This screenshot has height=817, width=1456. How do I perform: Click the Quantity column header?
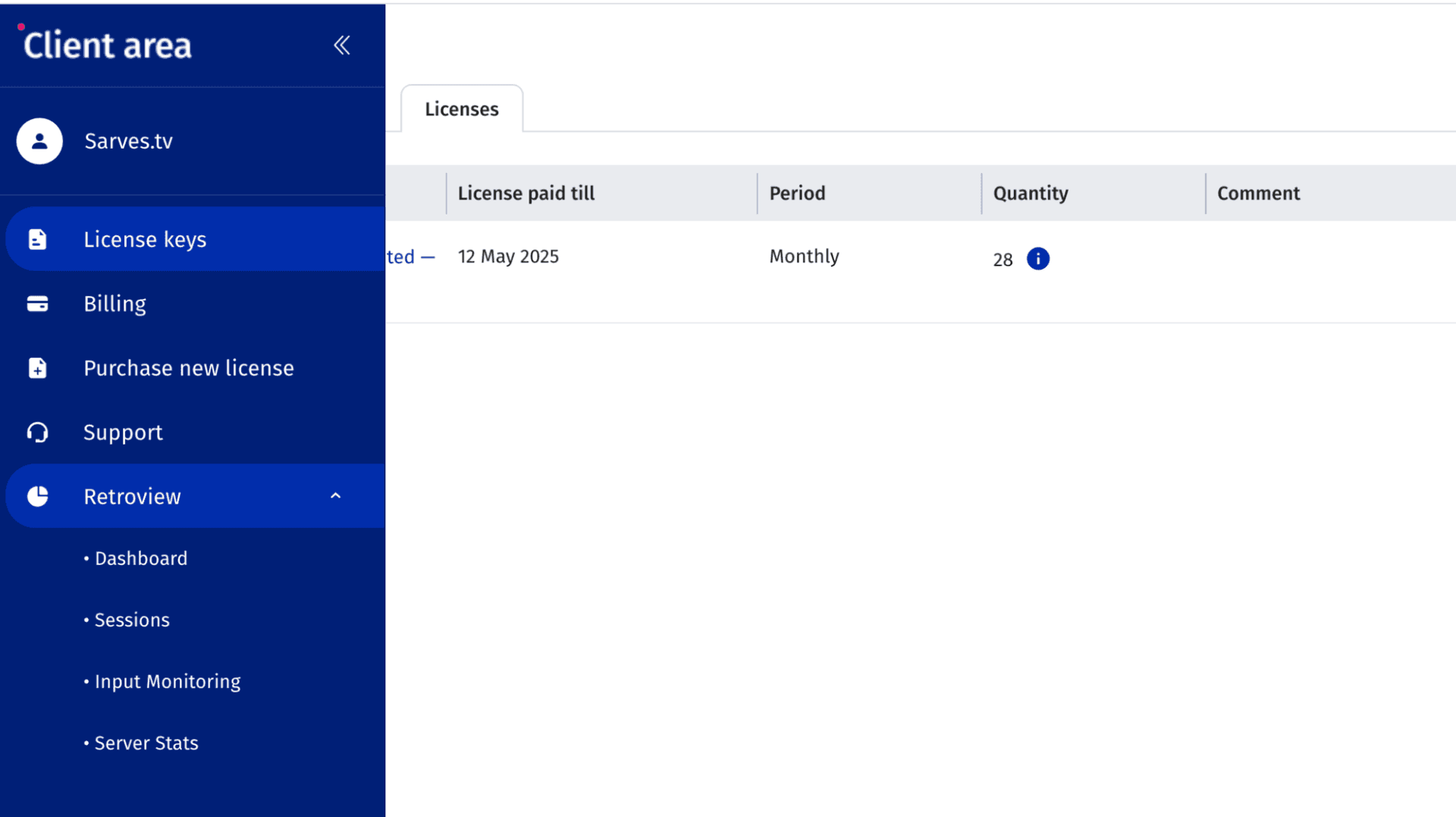(1030, 193)
